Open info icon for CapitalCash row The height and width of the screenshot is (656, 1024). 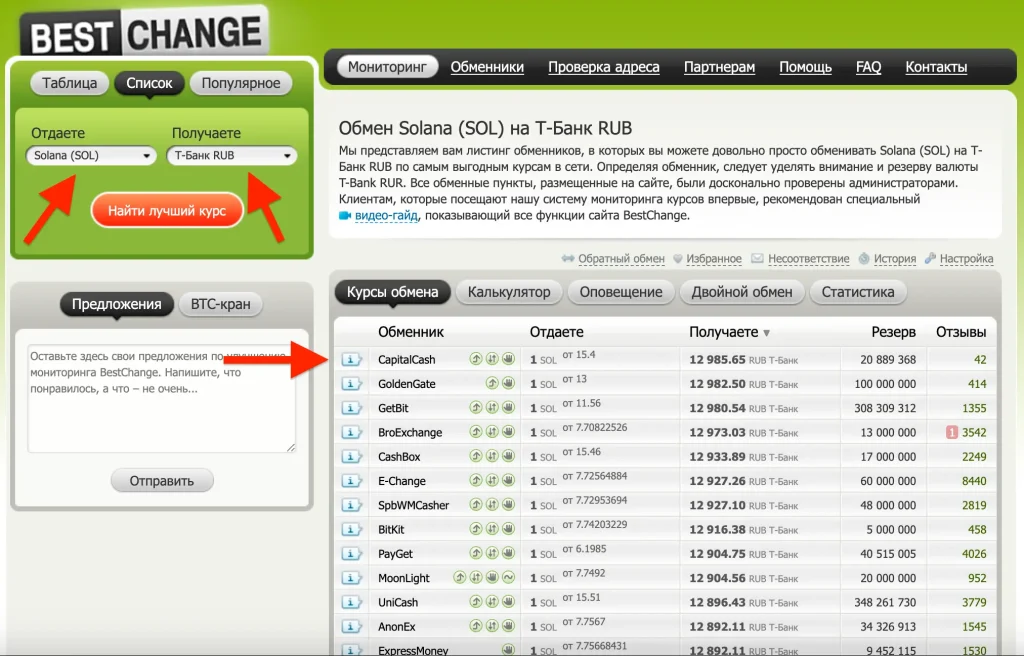tap(351, 359)
